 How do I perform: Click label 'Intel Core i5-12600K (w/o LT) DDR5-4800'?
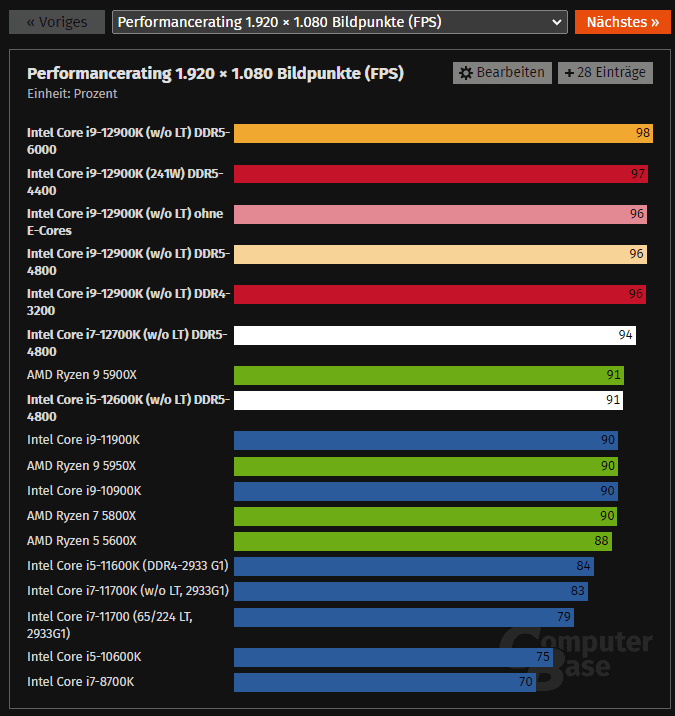pyautogui.click(x=128, y=408)
